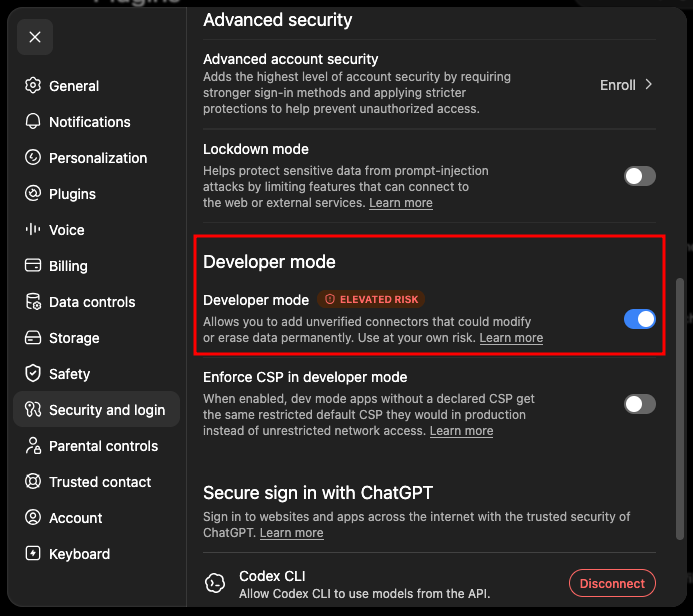Click the Trusted contact lifebuoy icon
The height and width of the screenshot is (616, 693).
pos(33,481)
